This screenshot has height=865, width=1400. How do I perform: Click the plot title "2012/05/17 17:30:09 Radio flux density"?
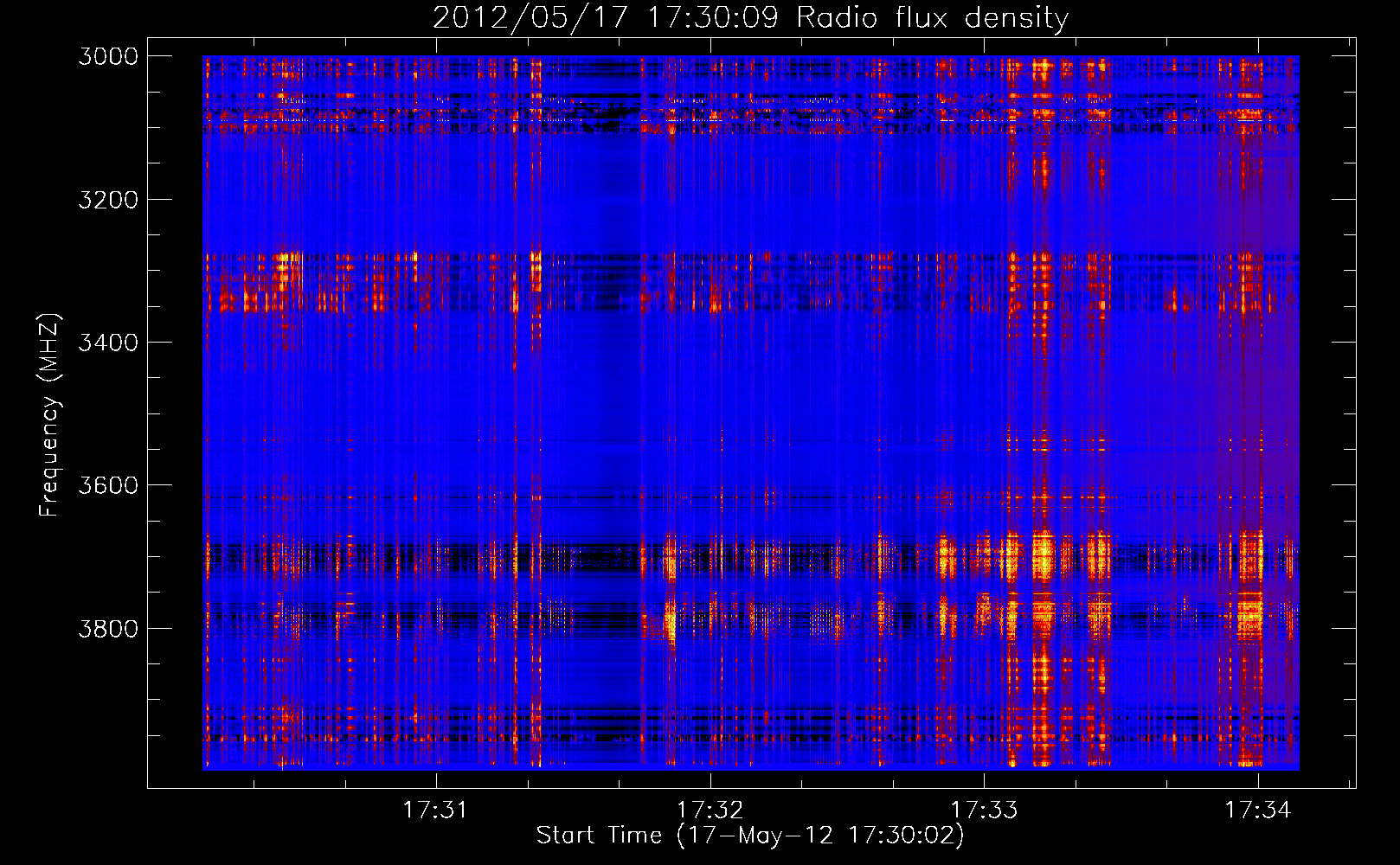(x=750, y=17)
